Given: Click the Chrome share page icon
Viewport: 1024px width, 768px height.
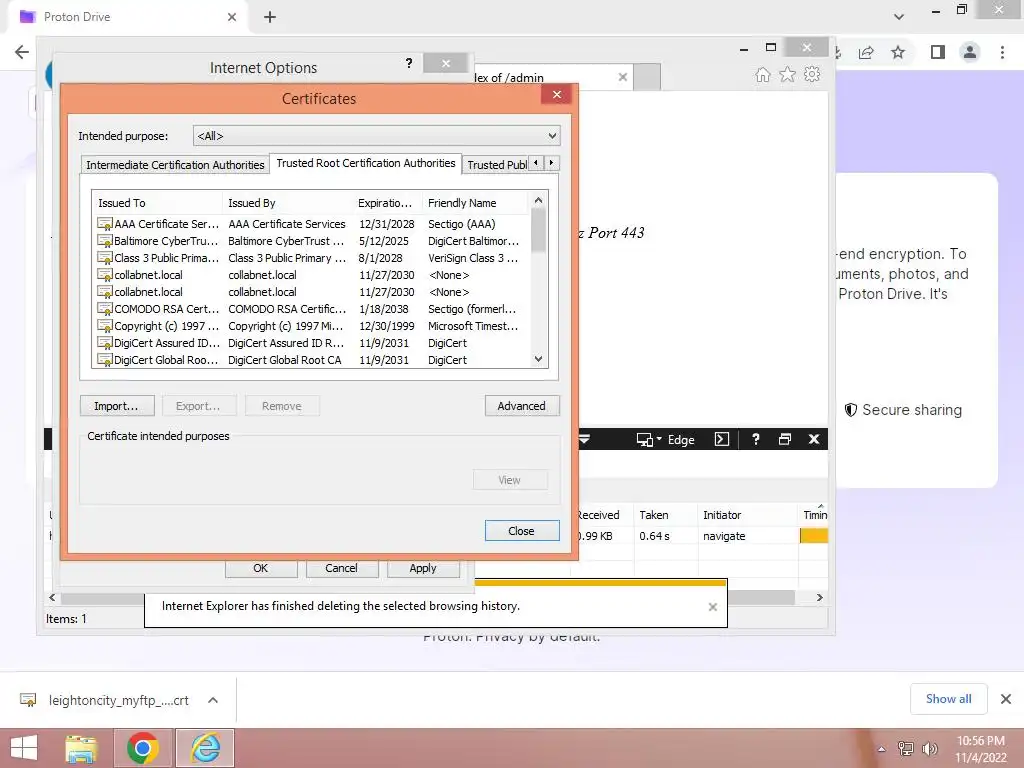Looking at the screenshot, I should tap(867, 52).
